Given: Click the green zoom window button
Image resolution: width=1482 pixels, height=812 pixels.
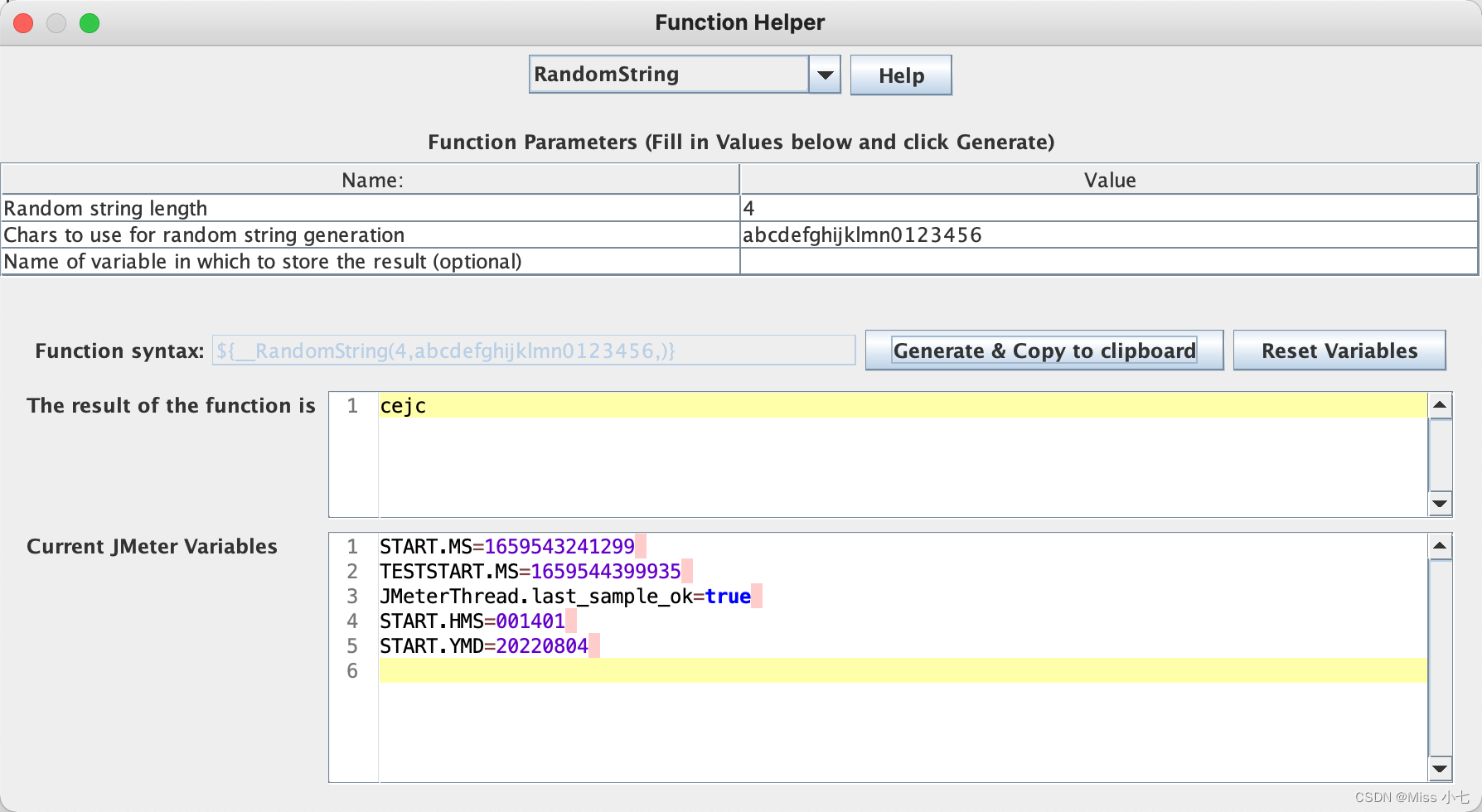Looking at the screenshot, I should coord(90,23).
